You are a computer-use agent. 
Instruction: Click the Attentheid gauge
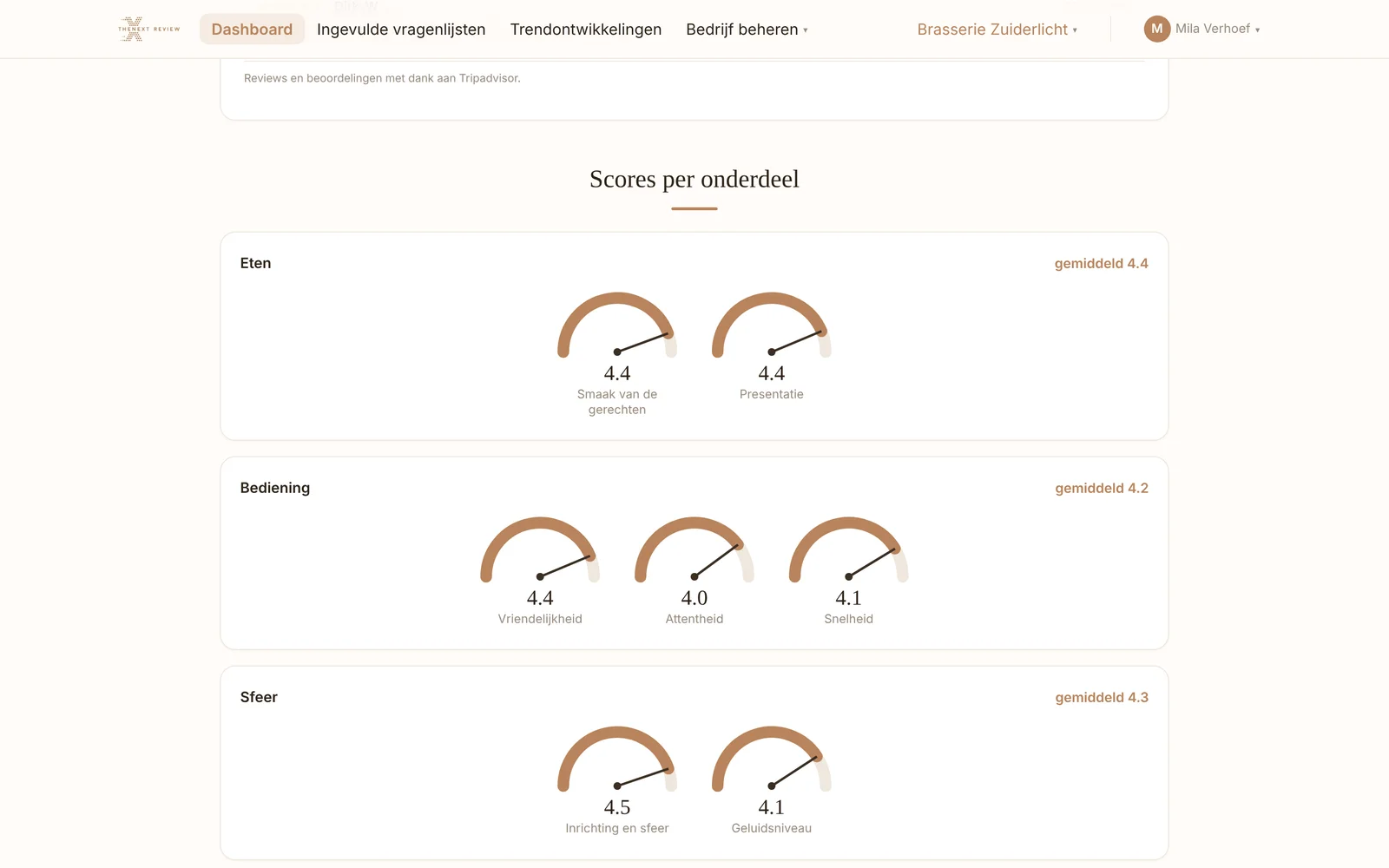[694, 550]
